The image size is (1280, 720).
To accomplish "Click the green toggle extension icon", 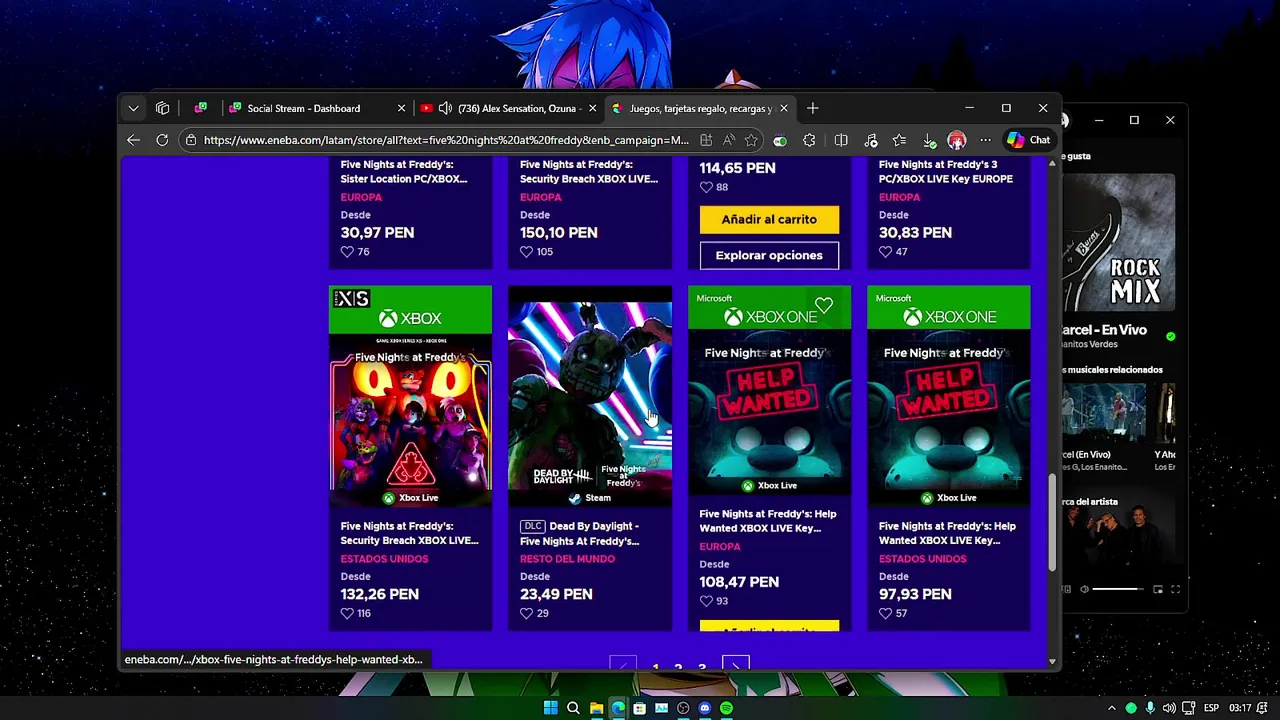I will (780, 140).
